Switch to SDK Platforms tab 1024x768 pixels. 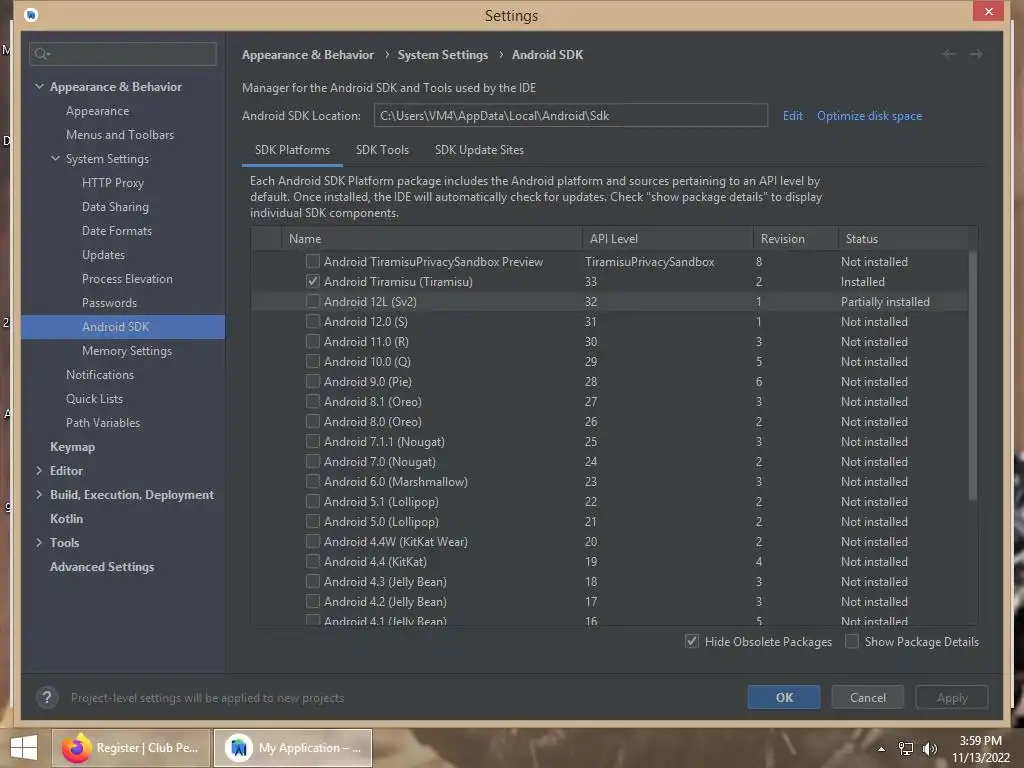click(x=292, y=150)
